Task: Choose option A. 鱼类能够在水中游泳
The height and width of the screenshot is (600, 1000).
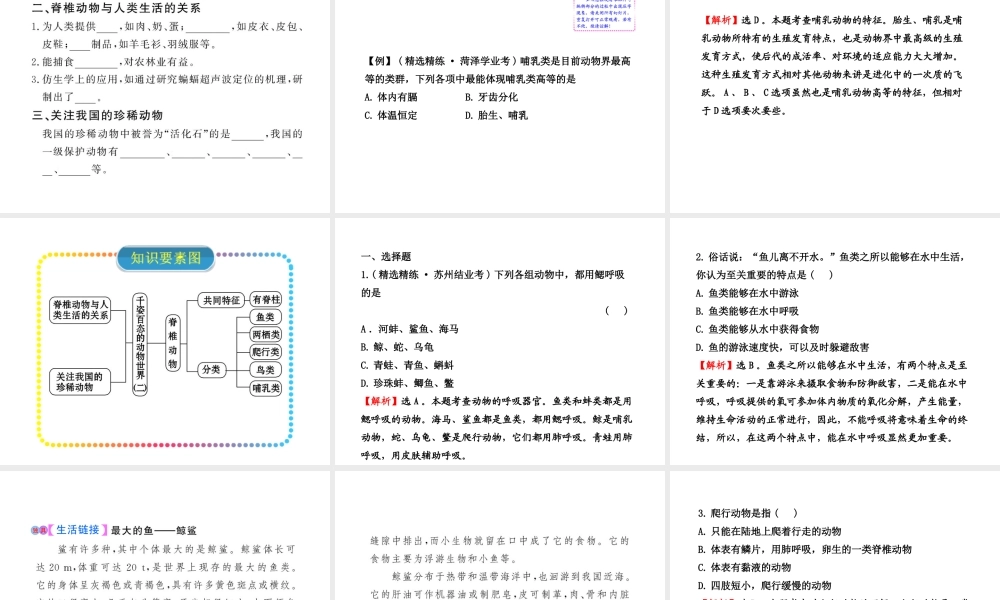Action: click(x=747, y=293)
